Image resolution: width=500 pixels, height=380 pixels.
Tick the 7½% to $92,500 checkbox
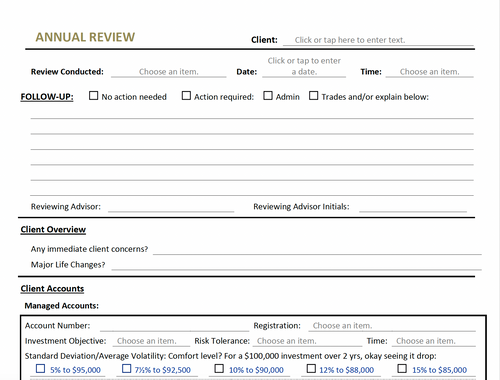click(x=127, y=369)
